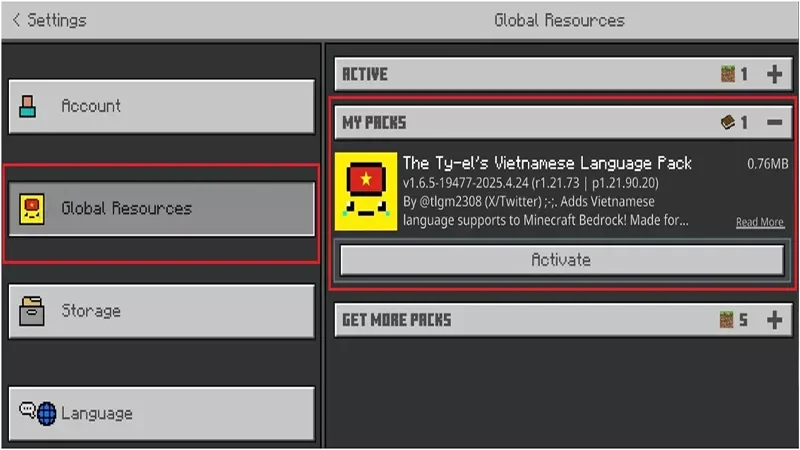The height and width of the screenshot is (450, 800).
Task: Click the My Packs header label
Action: [x=374, y=122]
